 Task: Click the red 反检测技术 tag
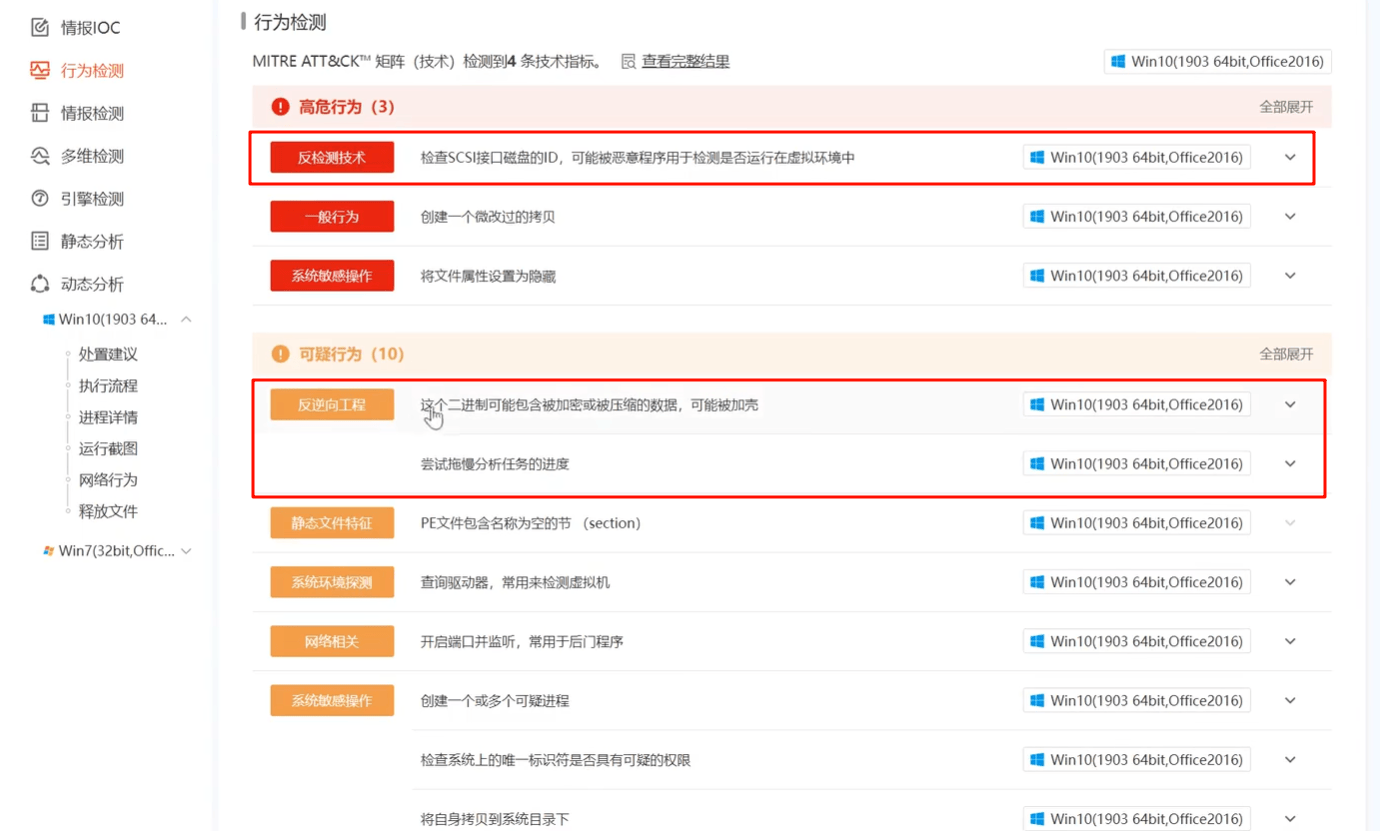pos(332,157)
